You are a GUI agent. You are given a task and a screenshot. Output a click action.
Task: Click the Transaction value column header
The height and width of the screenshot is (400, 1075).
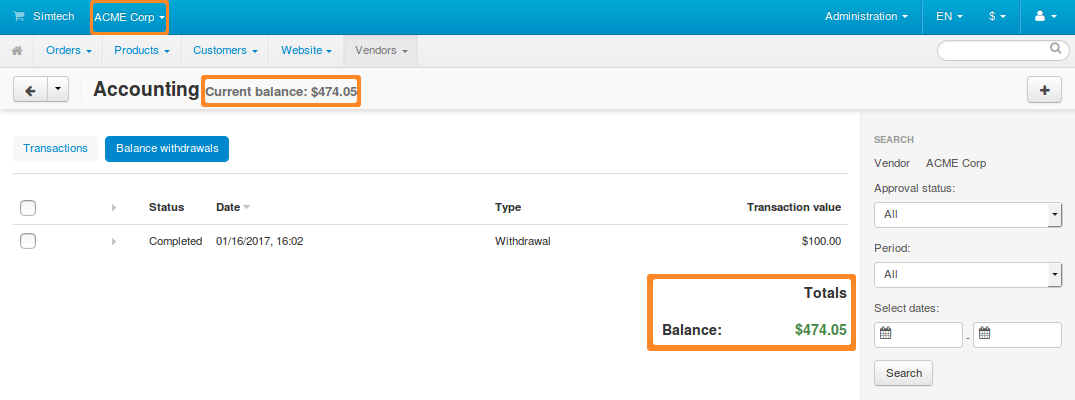pyautogui.click(x=794, y=207)
